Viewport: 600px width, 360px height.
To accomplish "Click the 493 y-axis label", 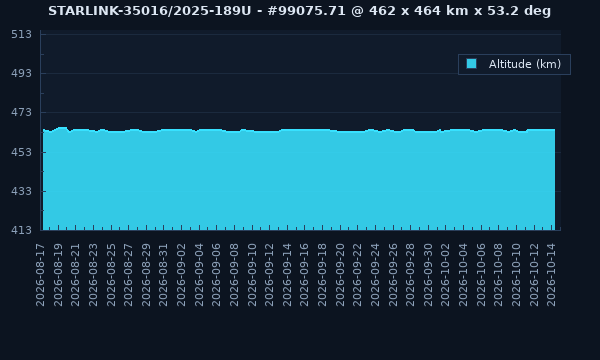I will 21,73.
